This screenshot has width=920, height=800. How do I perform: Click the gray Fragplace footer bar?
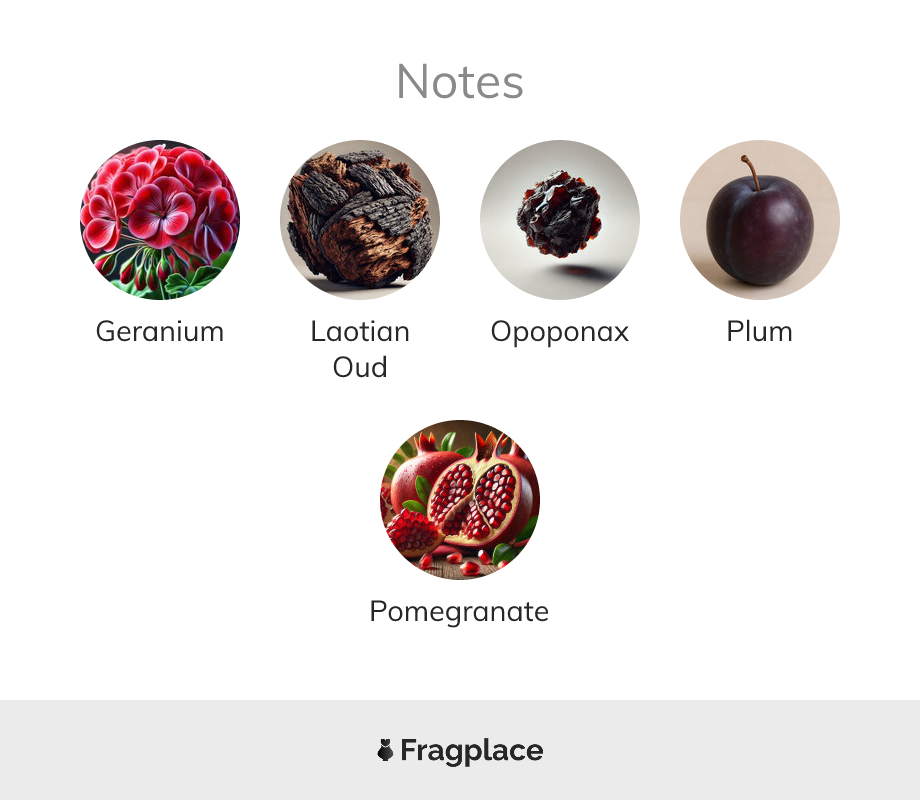coord(460,750)
